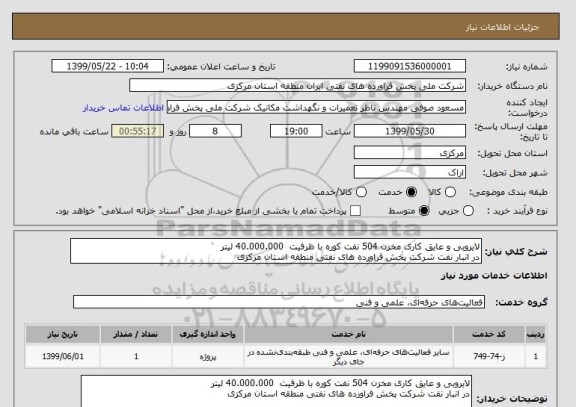Click the ردیف column header

[536, 334]
